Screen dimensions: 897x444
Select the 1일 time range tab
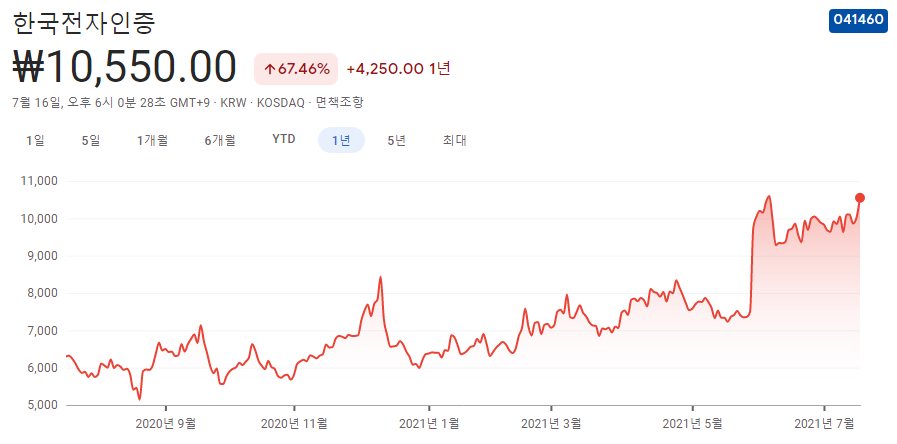(35, 140)
